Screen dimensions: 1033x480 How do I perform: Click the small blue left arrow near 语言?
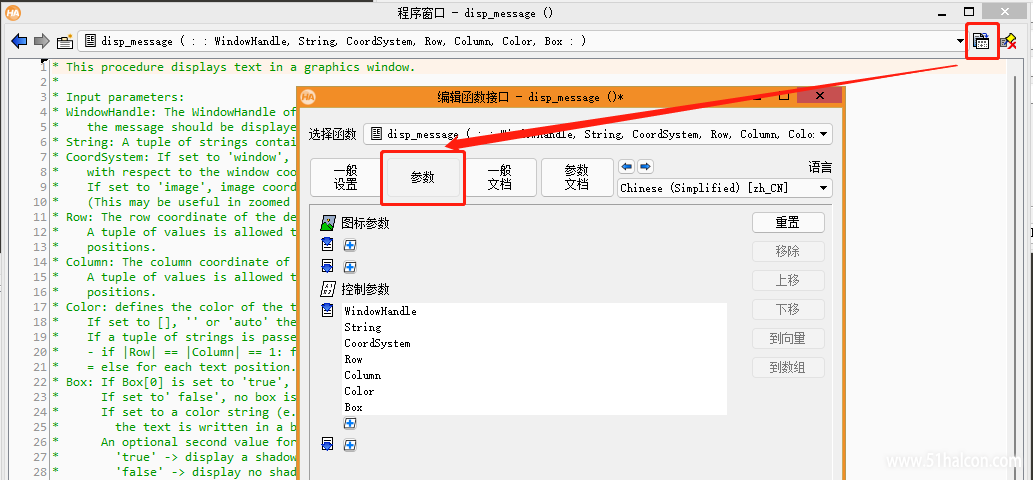point(627,167)
